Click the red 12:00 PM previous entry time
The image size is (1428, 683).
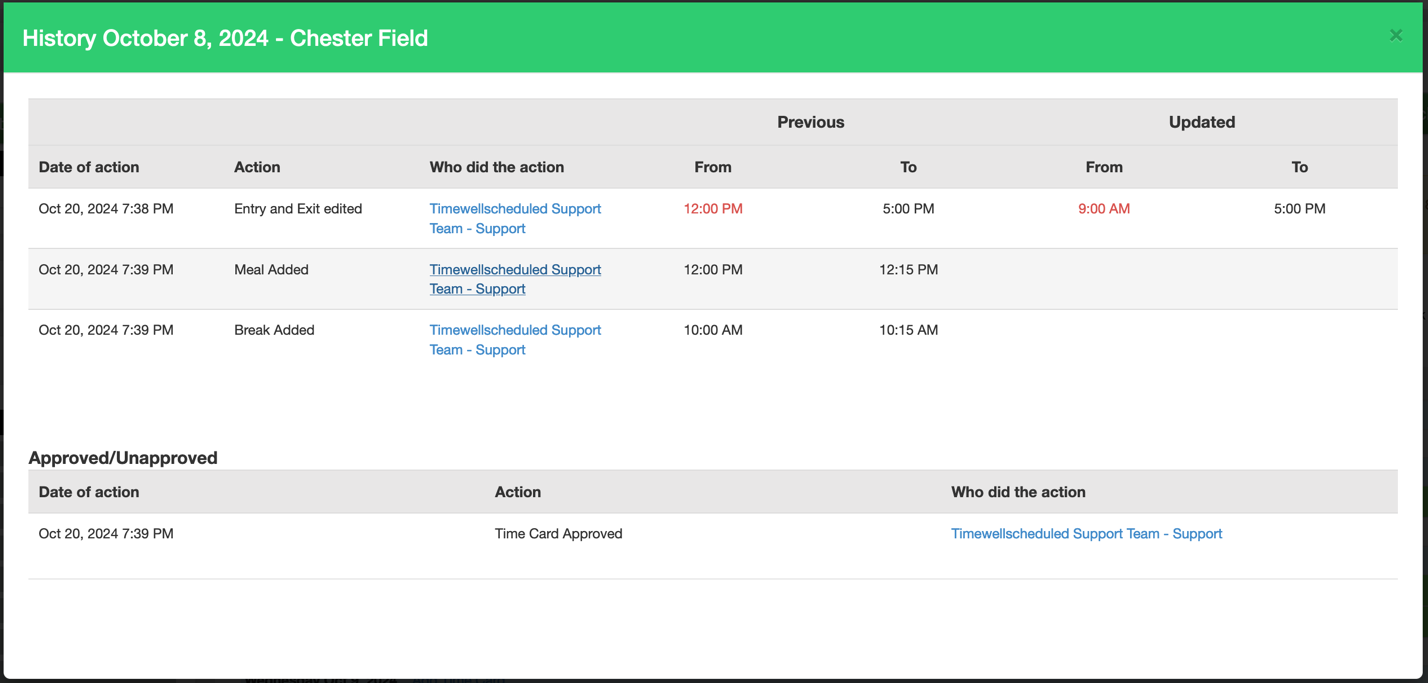coord(712,209)
